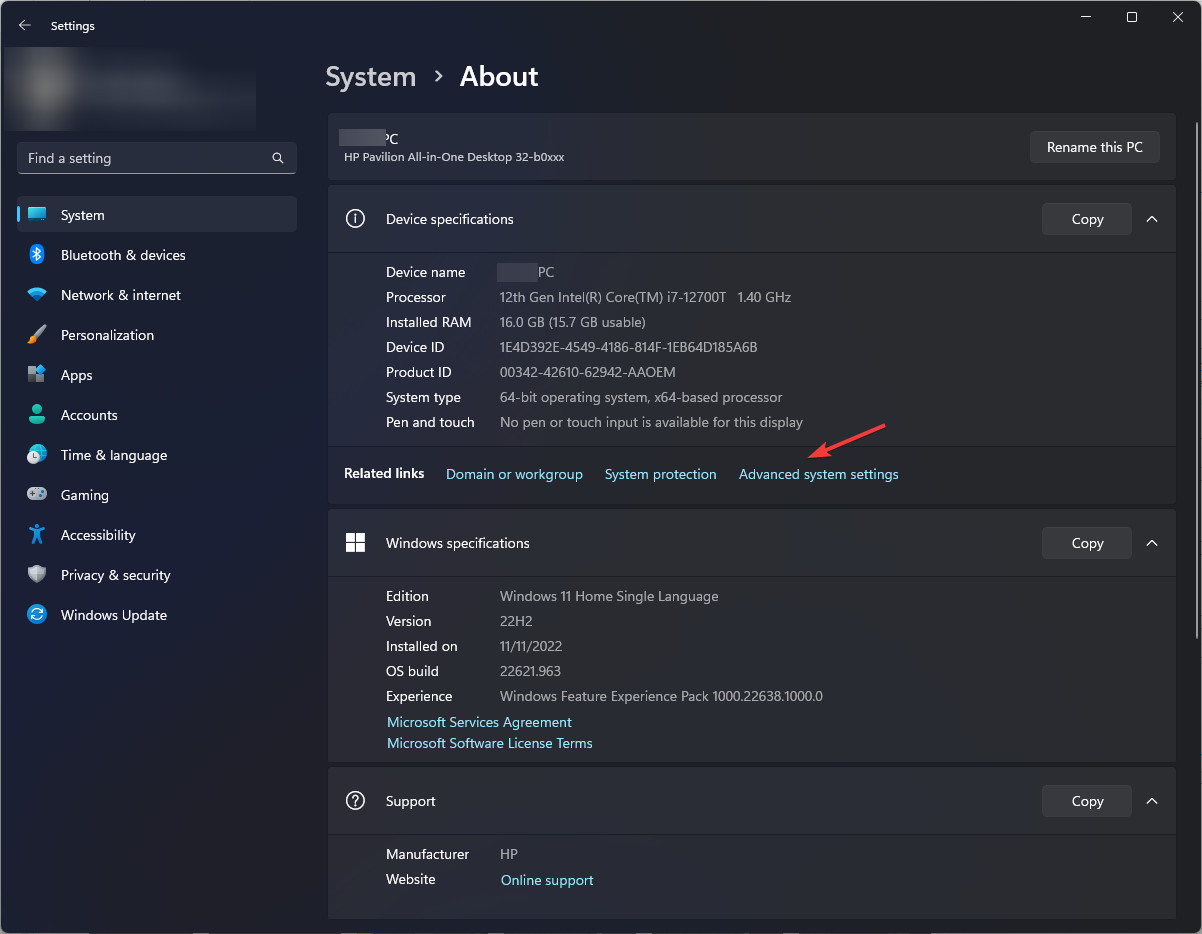This screenshot has height=934, width=1202.
Task: Click the Personalization paintbrush icon
Action: [37, 334]
